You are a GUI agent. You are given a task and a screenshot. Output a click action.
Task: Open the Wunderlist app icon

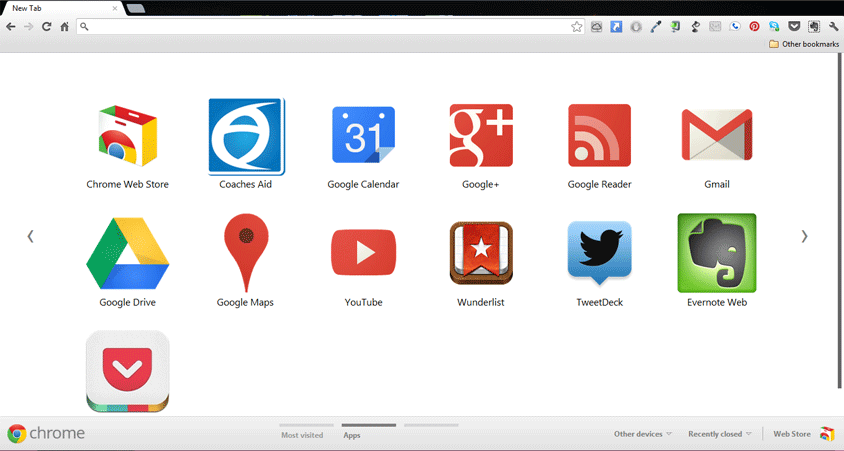(481, 253)
